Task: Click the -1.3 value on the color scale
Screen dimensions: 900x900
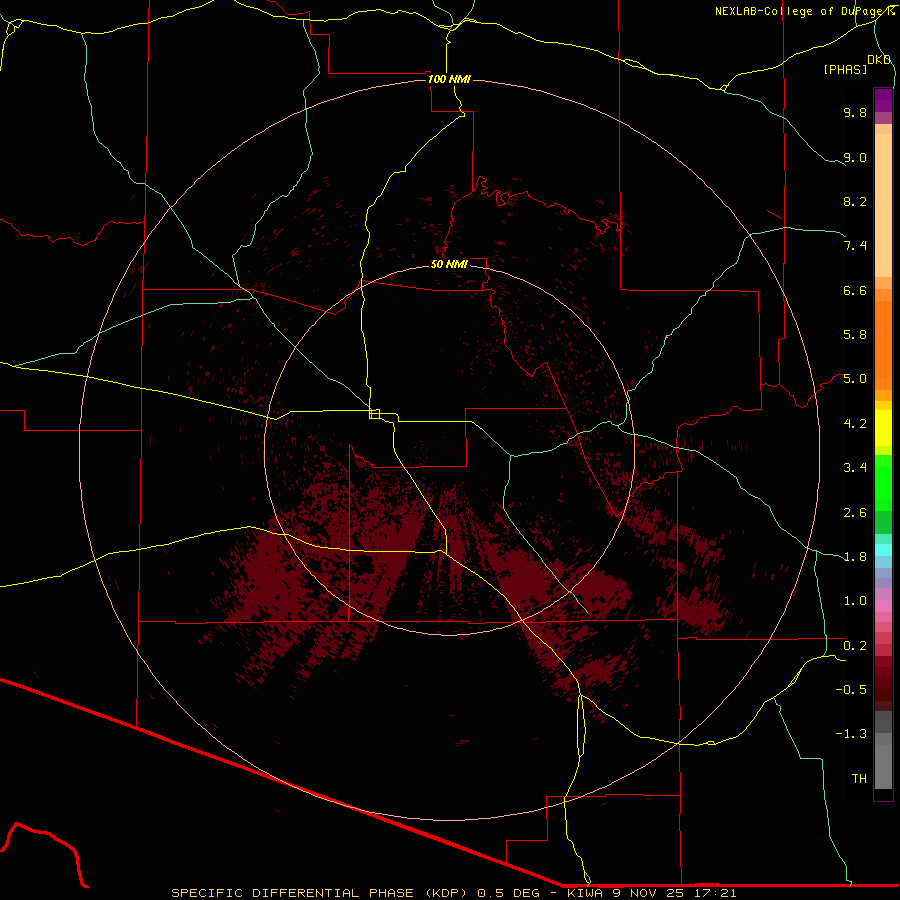Action: (x=851, y=734)
